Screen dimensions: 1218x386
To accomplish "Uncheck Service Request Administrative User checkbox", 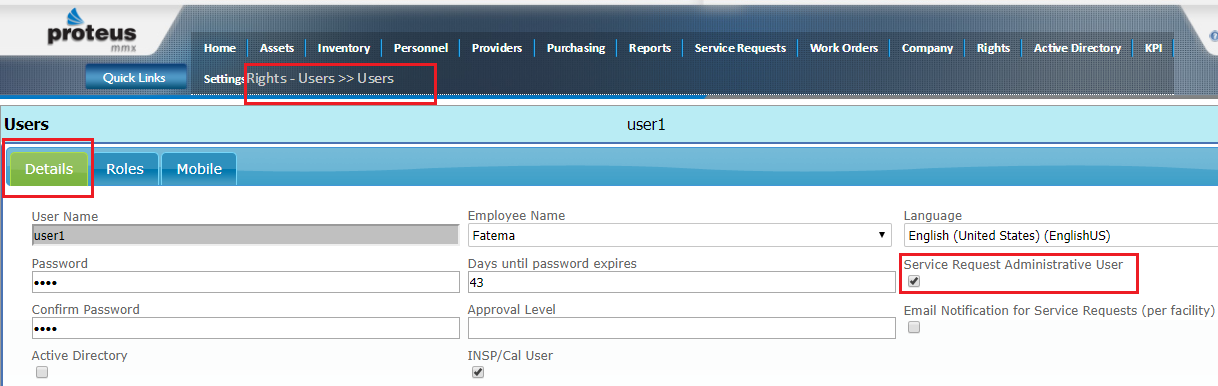I will click(x=913, y=282).
